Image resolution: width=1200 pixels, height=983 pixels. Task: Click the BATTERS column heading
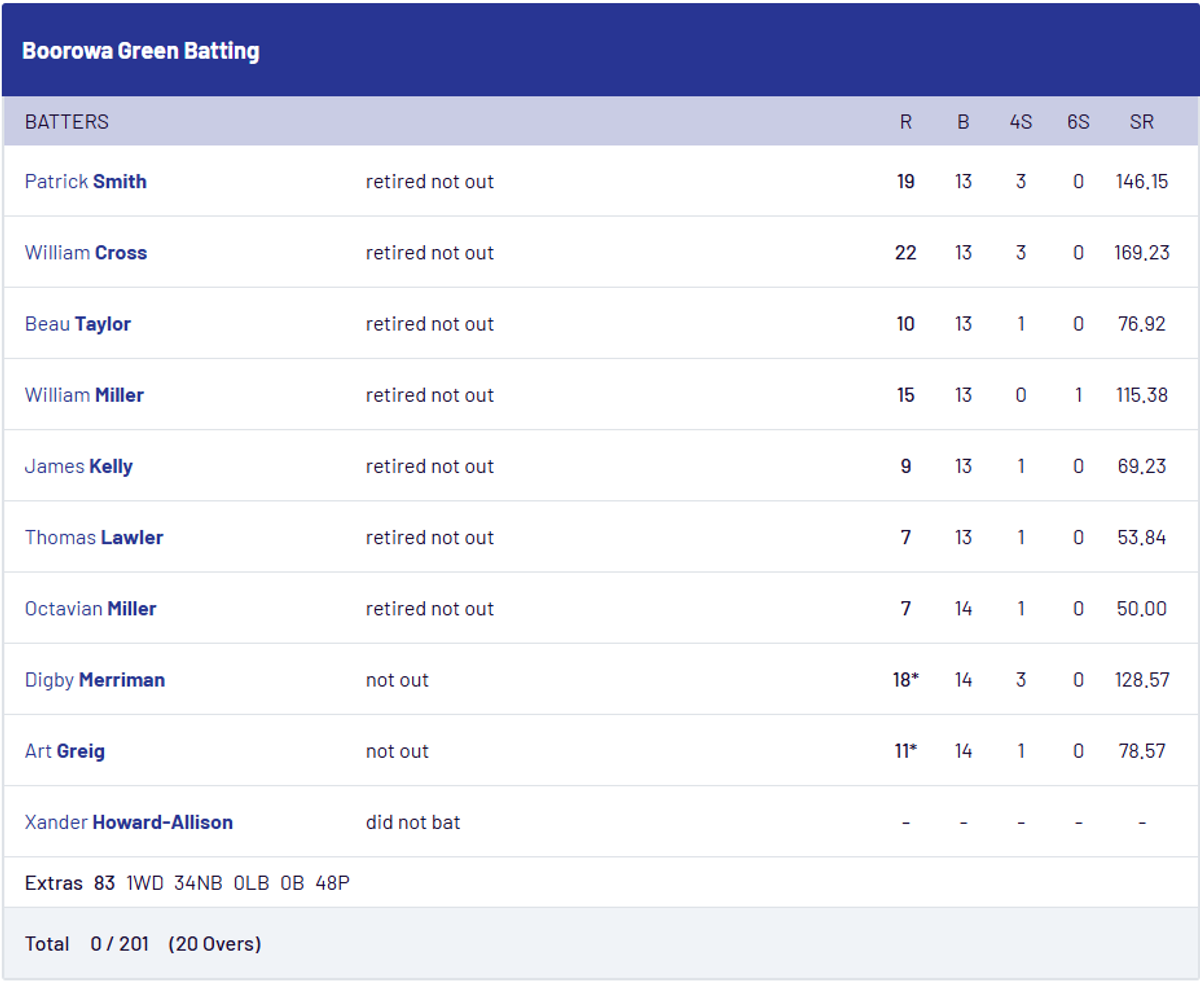(x=67, y=122)
